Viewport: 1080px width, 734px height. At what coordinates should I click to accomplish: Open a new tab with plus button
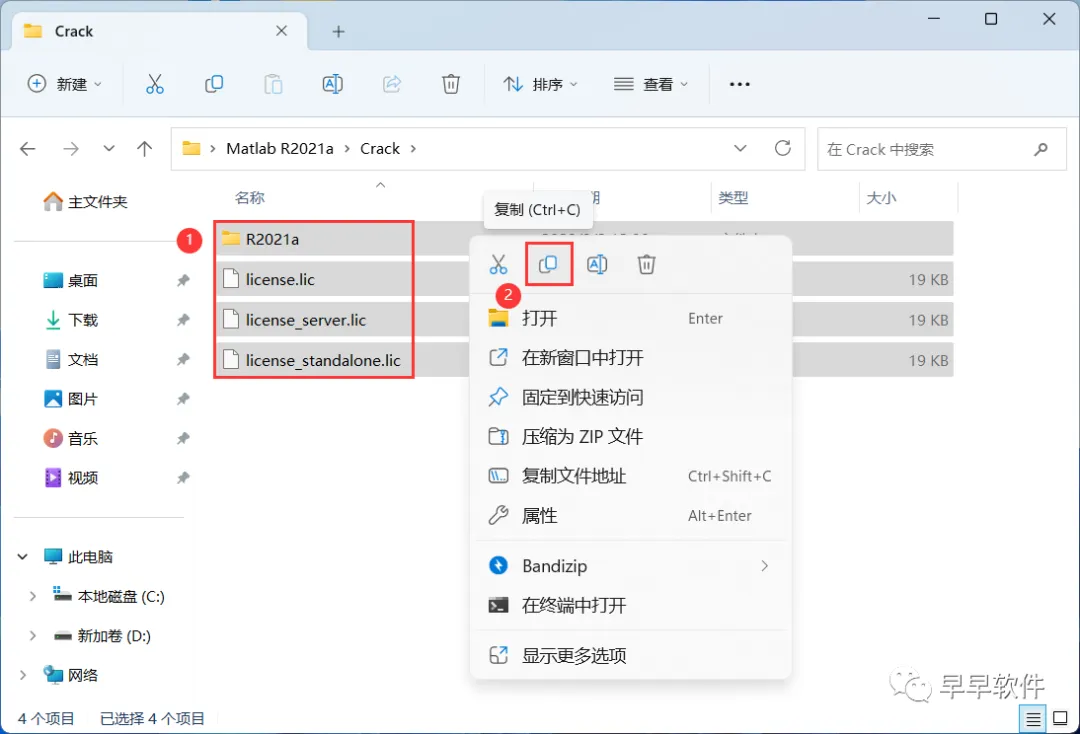[338, 32]
